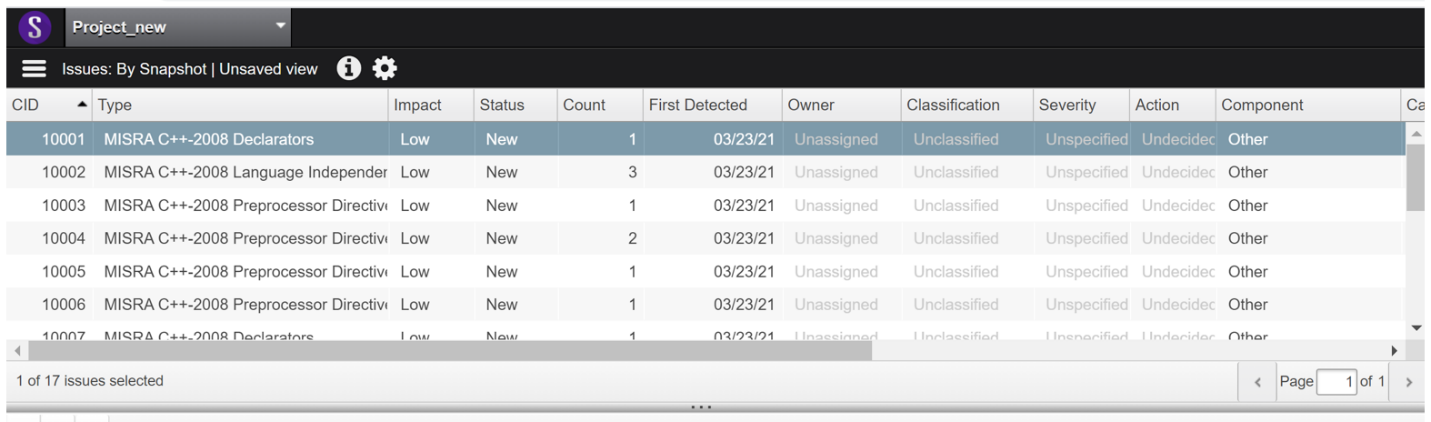Click the Component column header
The image size is (1431, 422).
(x=1310, y=105)
